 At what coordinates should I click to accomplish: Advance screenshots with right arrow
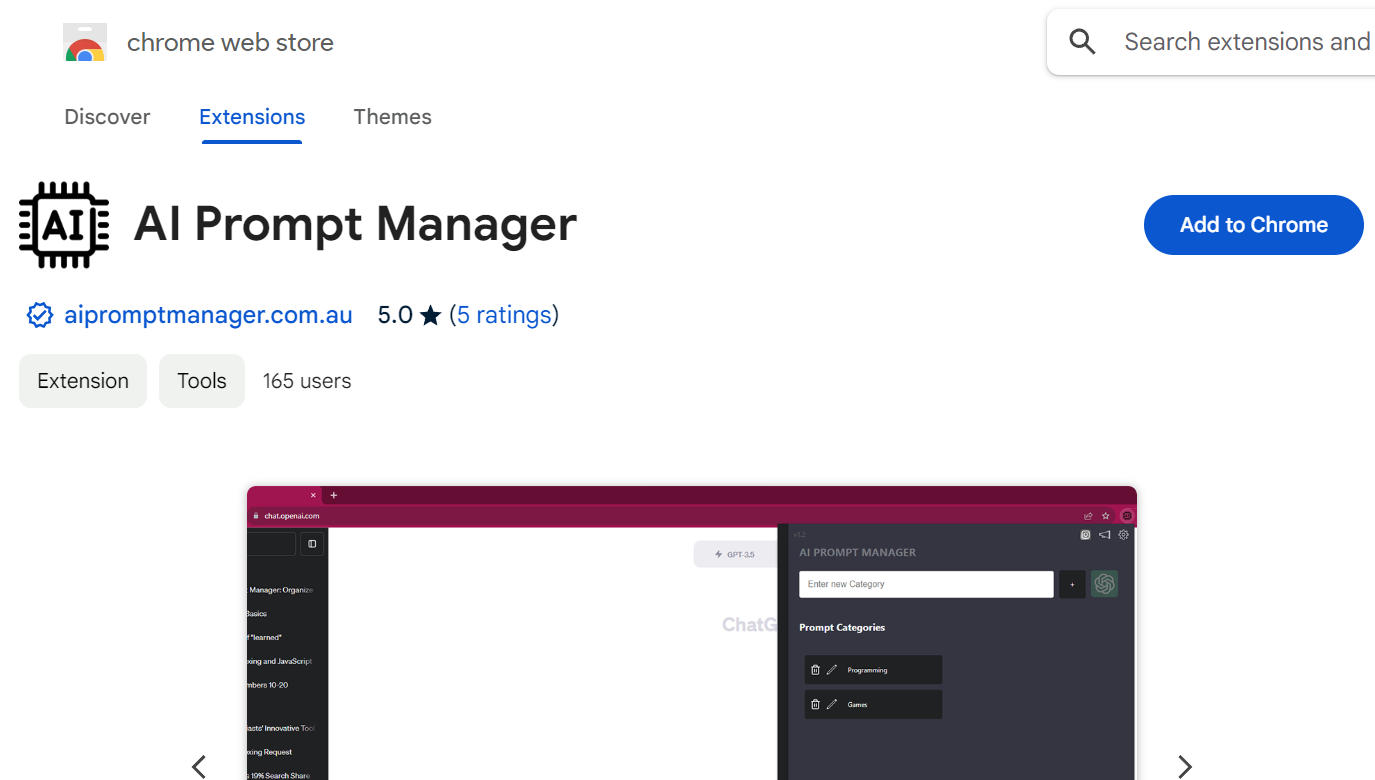(x=1185, y=766)
